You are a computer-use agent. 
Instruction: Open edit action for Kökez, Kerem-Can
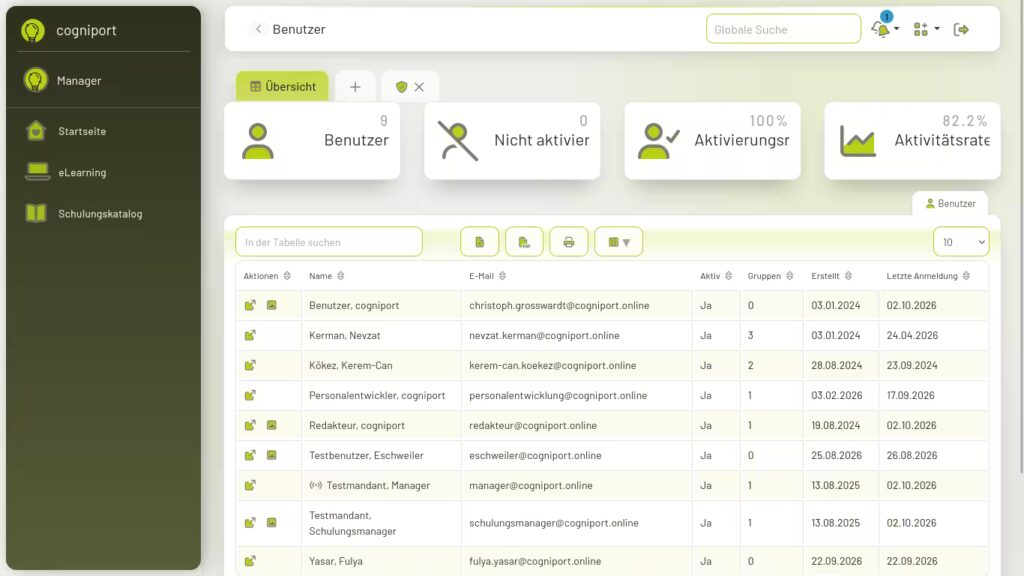tap(250, 365)
